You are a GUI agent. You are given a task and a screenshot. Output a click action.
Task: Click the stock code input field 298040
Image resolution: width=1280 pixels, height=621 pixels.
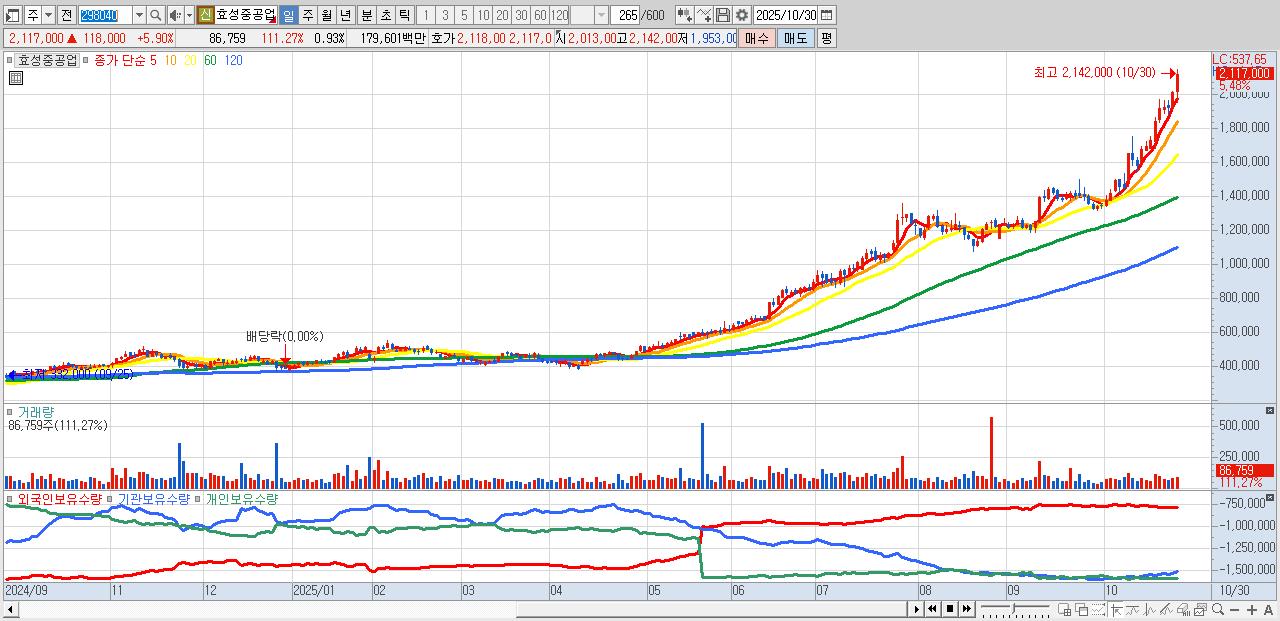105,15
